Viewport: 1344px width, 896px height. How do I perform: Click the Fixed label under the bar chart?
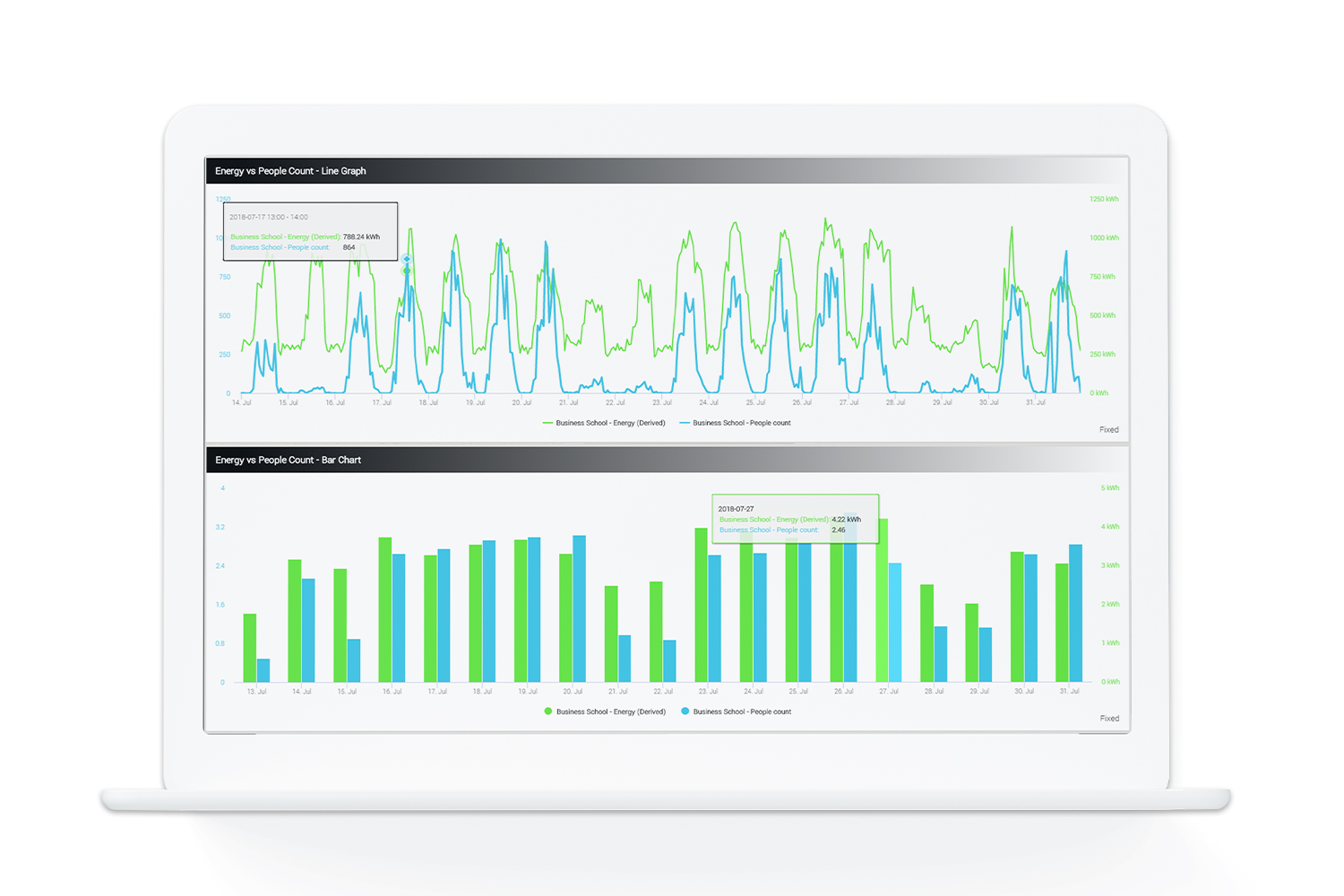pos(1109,719)
